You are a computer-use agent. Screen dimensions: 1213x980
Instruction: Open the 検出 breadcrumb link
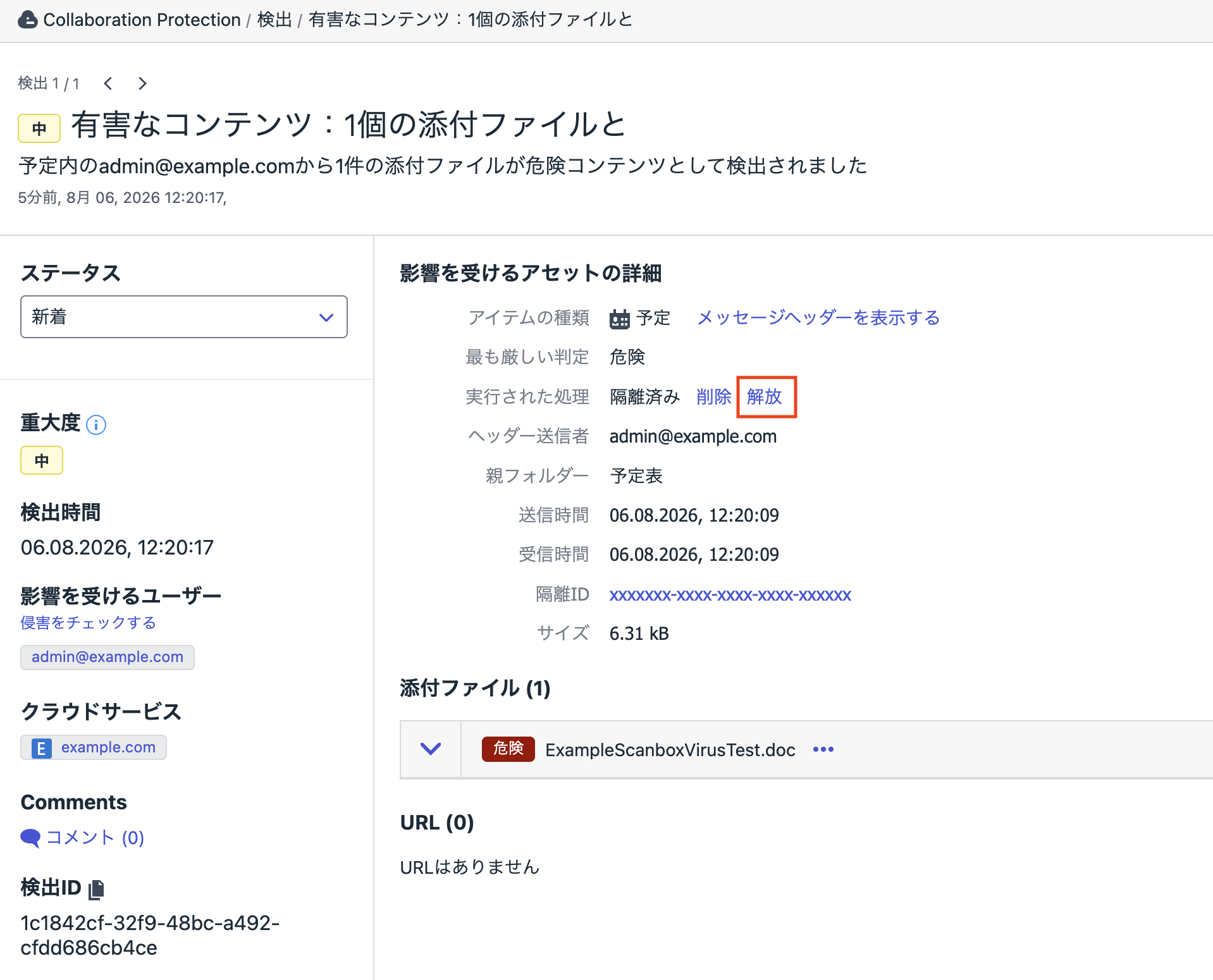pyautogui.click(x=274, y=20)
